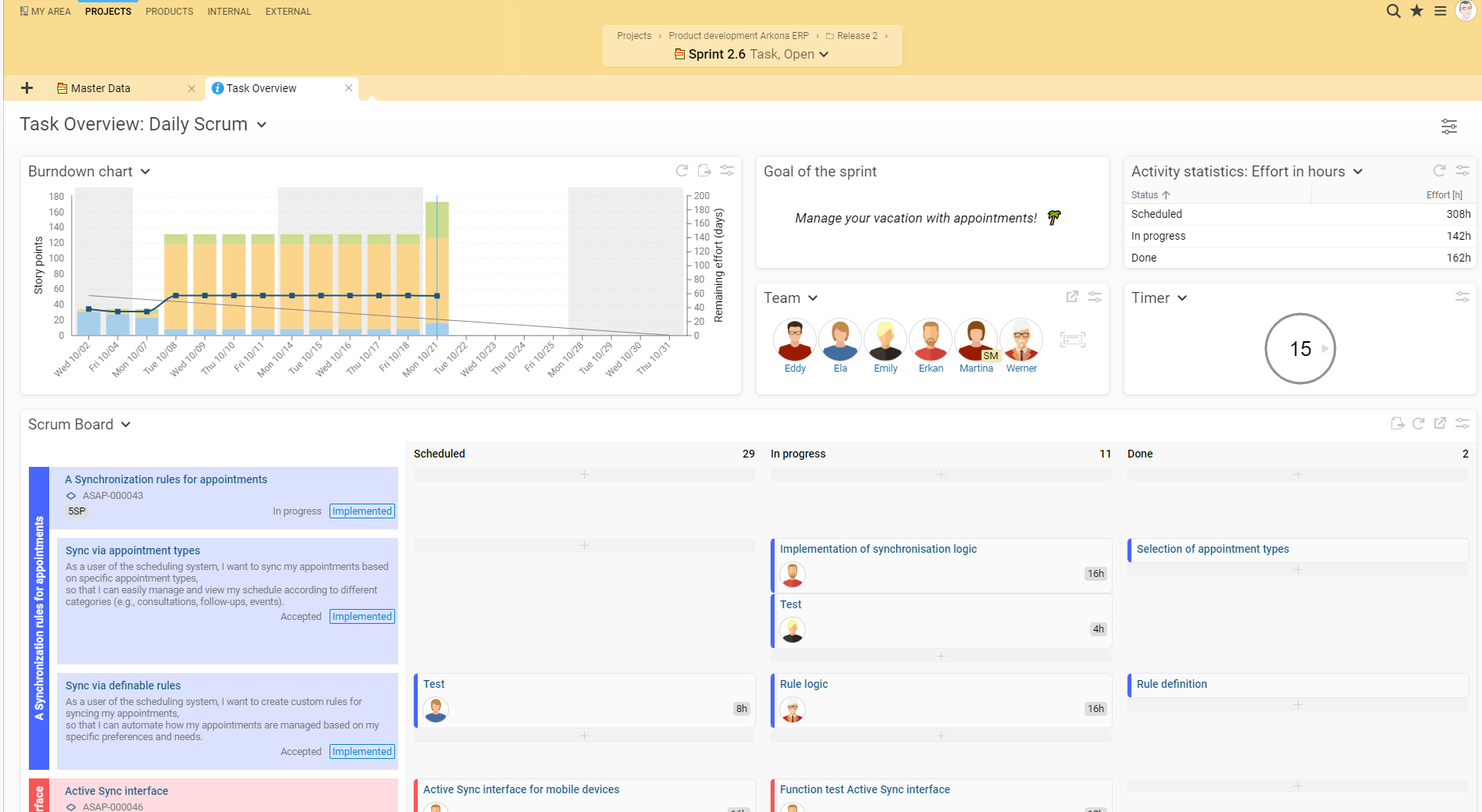1482x812 pixels.
Task: Open Timer panel settings
Action: [1462, 297]
